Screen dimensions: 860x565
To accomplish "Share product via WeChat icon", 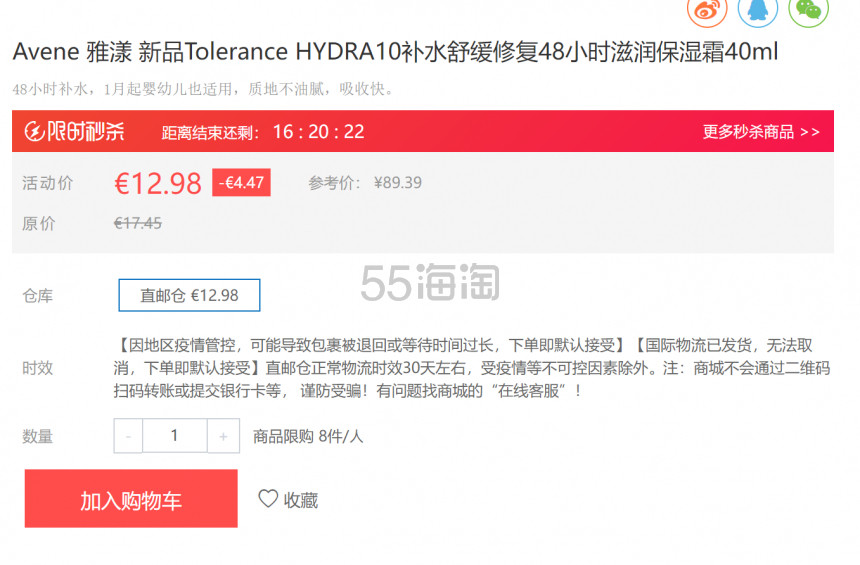I will click(x=808, y=11).
